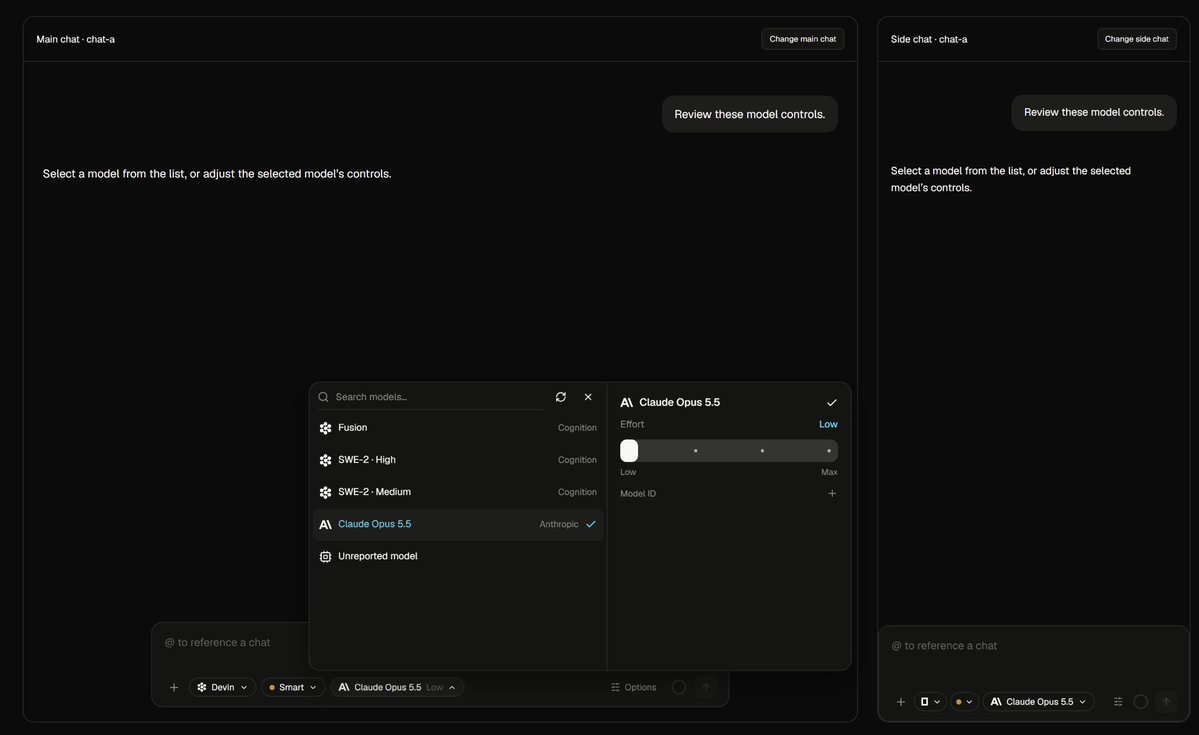Click the send arrow in main chat
Image resolution: width=1199 pixels, height=735 pixels.
tap(707, 688)
